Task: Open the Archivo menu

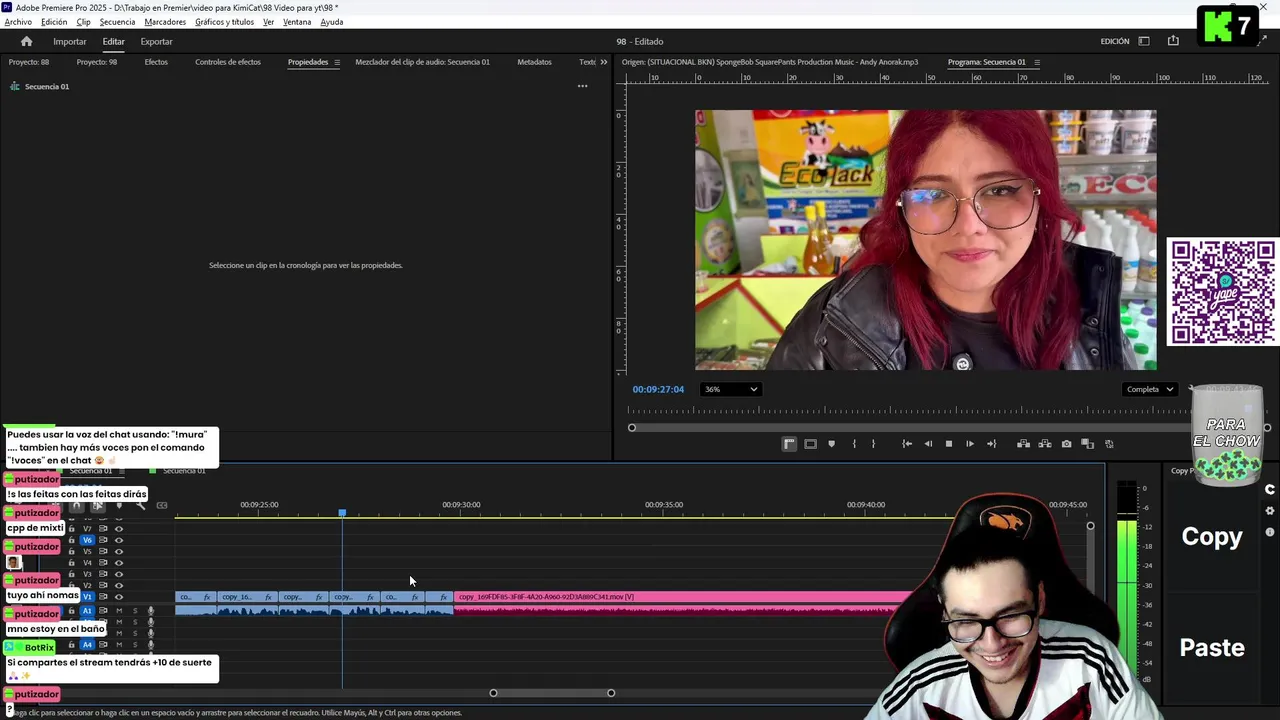Action: point(18,22)
